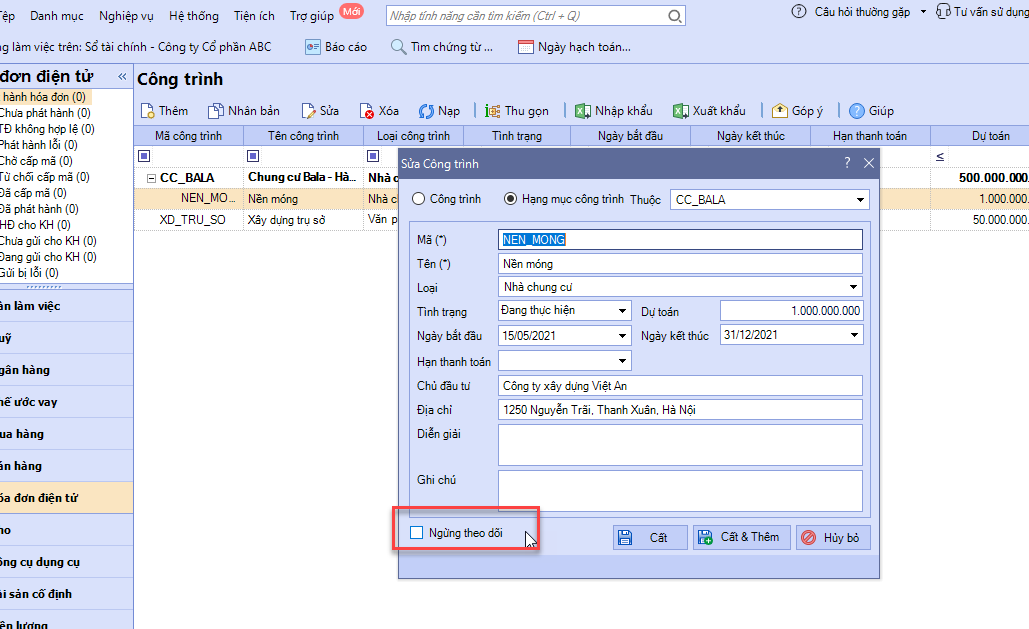Click the search magnifier in the search box
1029x629 pixels.
point(675,16)
